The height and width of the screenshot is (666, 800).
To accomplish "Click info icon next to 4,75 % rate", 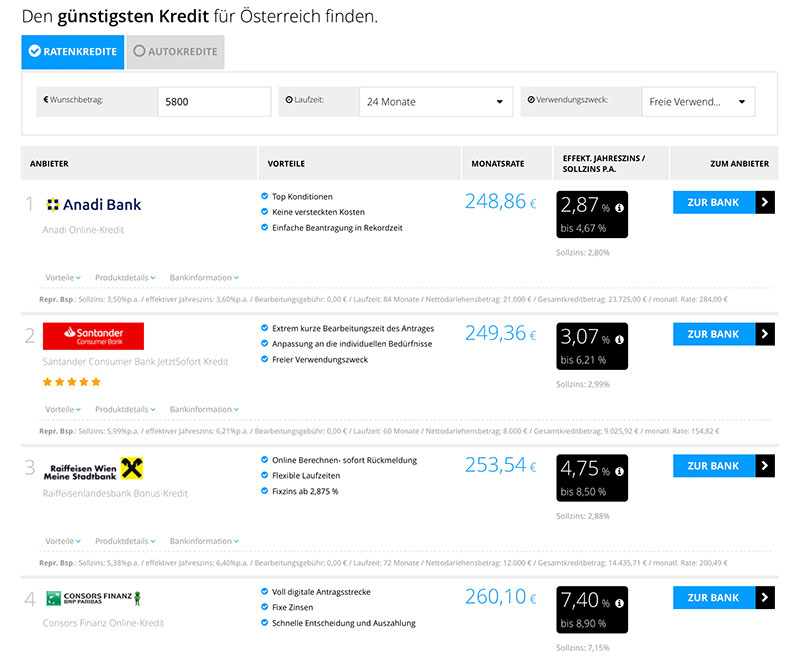I will pos(619,471).
